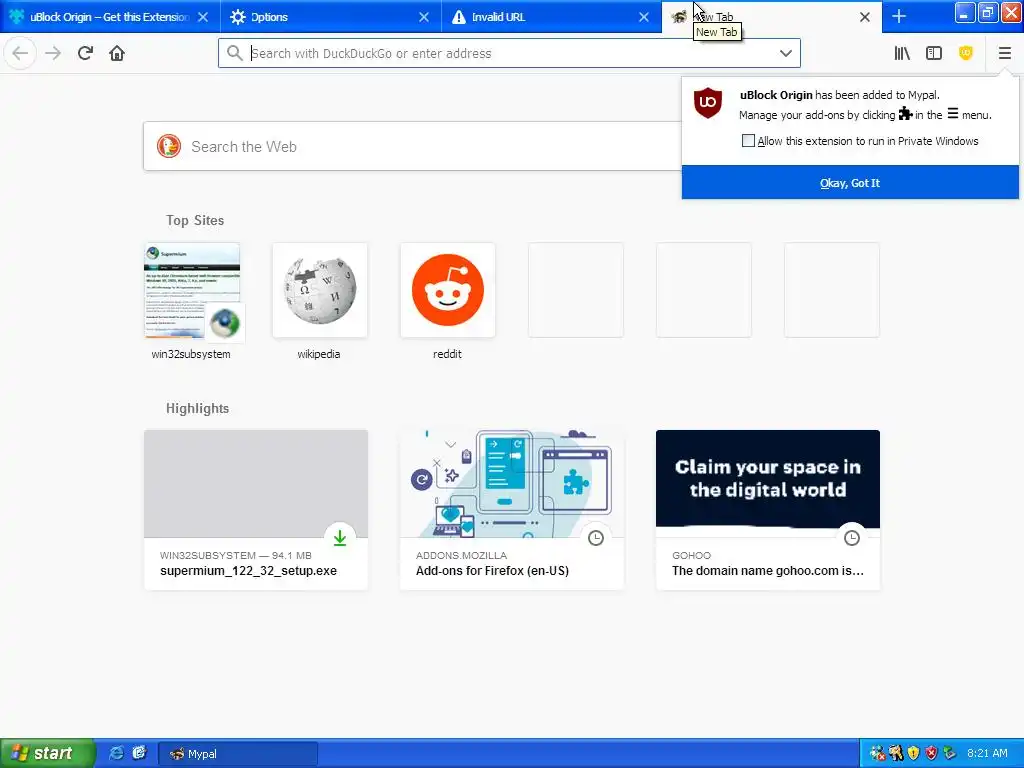Close the Invalid URL tab
The width and height of the screenshot is (1024, 768).
(644, 17)
